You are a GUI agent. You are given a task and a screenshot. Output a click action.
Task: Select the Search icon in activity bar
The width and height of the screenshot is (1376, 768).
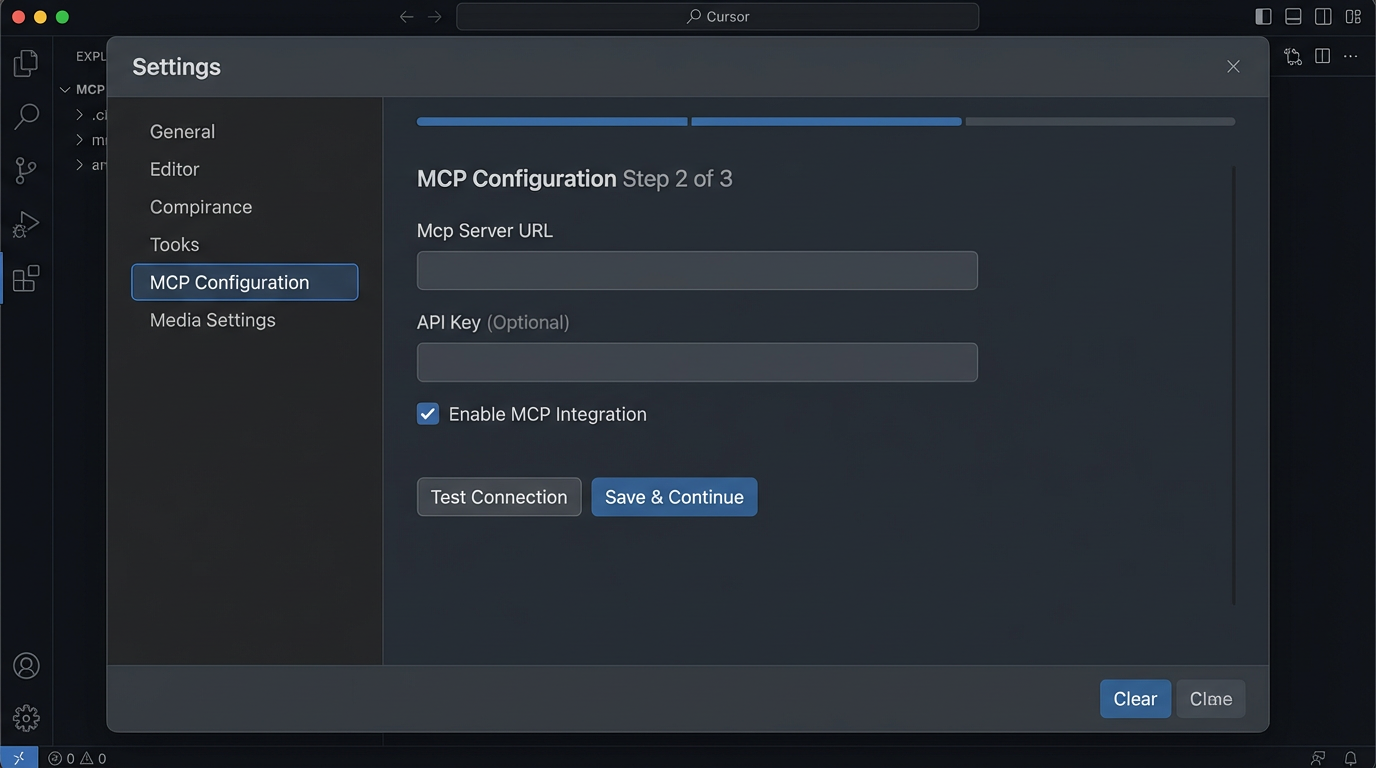[25, 116]
